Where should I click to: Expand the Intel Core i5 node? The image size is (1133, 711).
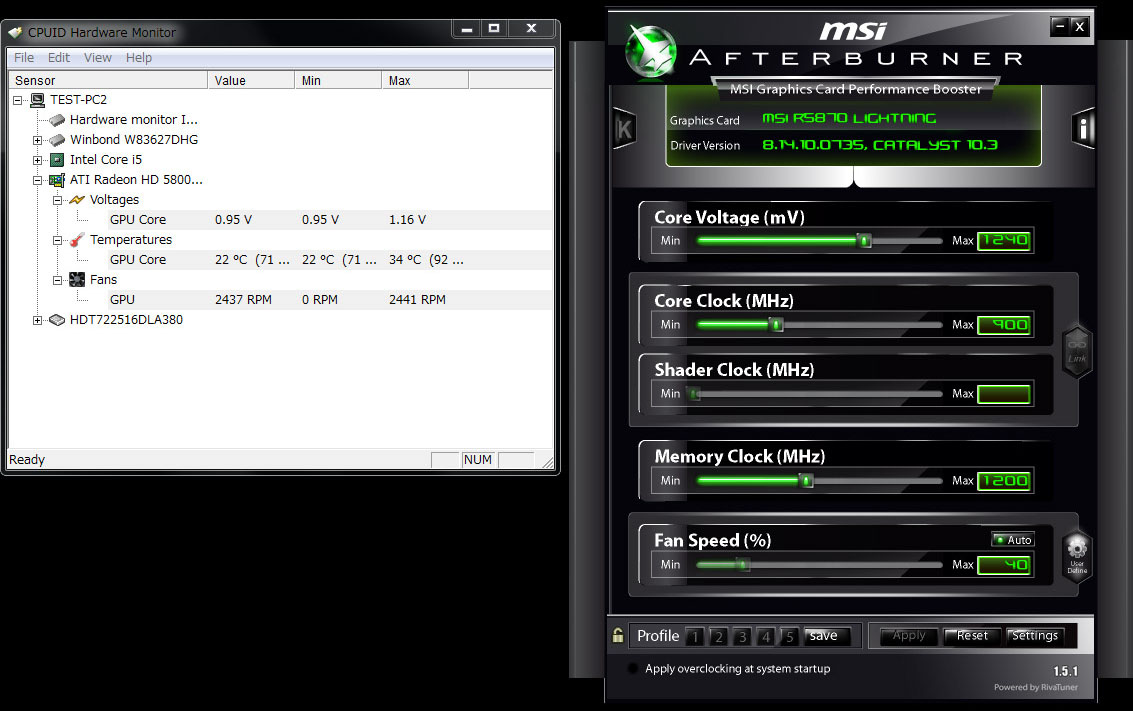click(x=38, y=160)
